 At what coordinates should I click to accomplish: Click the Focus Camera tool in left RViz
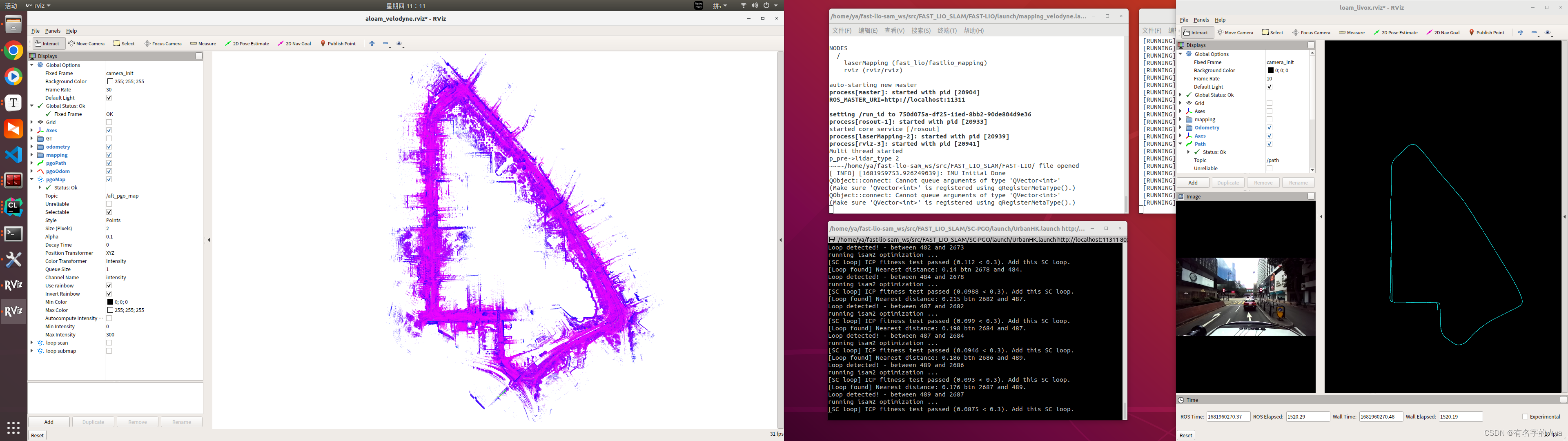[163, 44]
